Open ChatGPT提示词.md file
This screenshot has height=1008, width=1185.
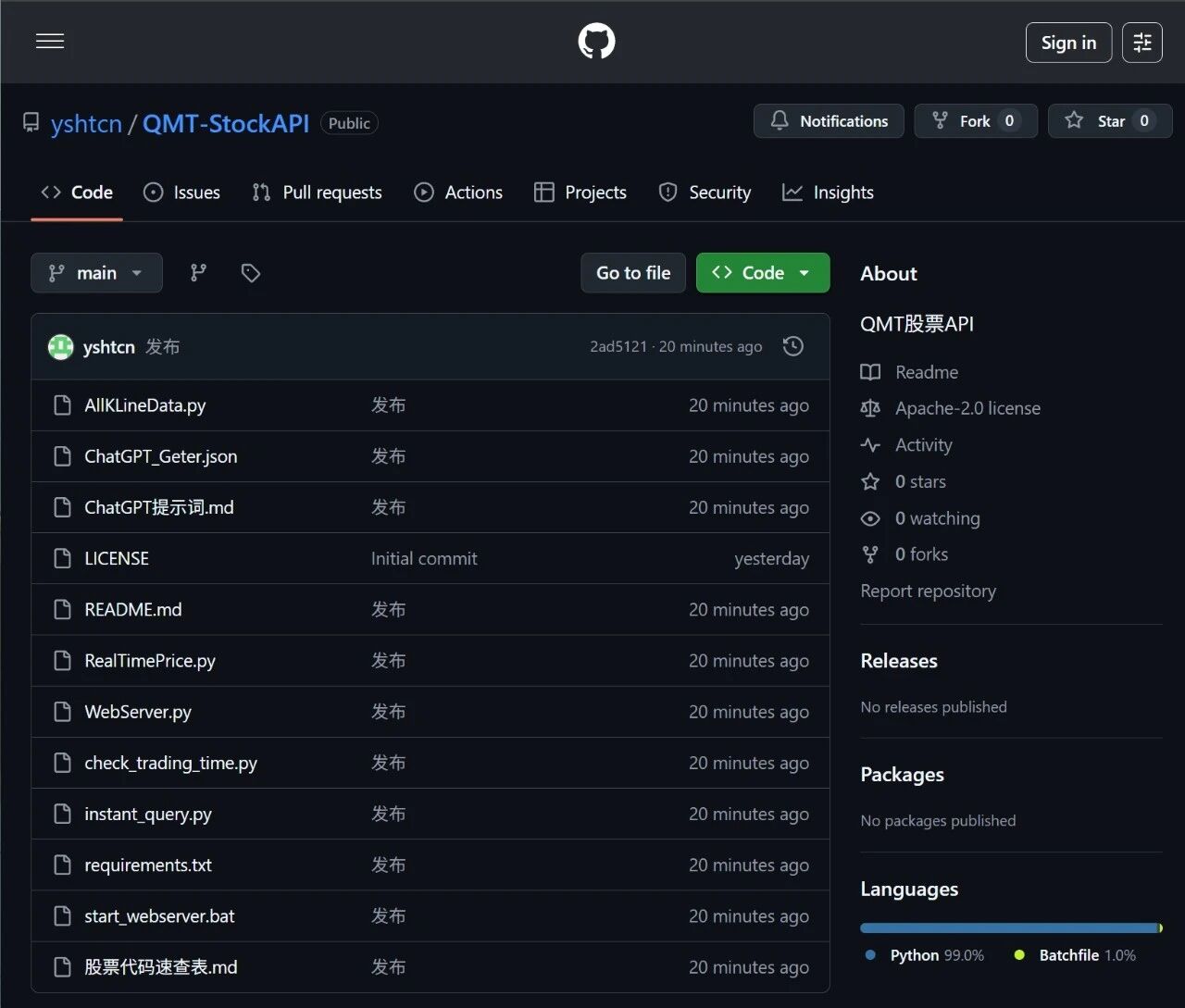[159, 507]
